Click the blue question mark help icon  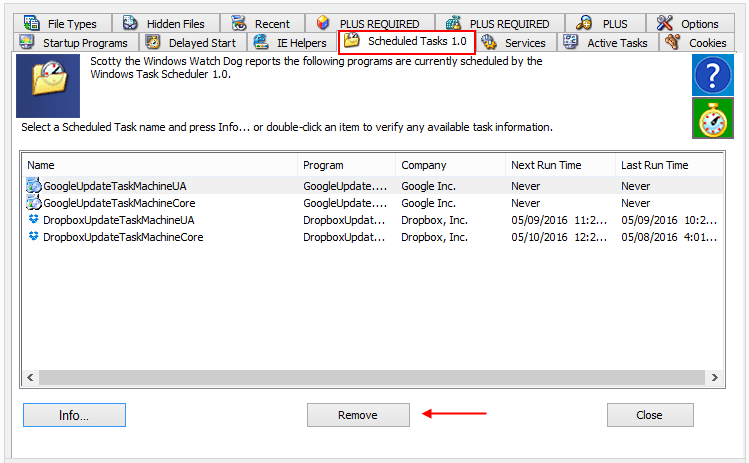click(713, 75)
